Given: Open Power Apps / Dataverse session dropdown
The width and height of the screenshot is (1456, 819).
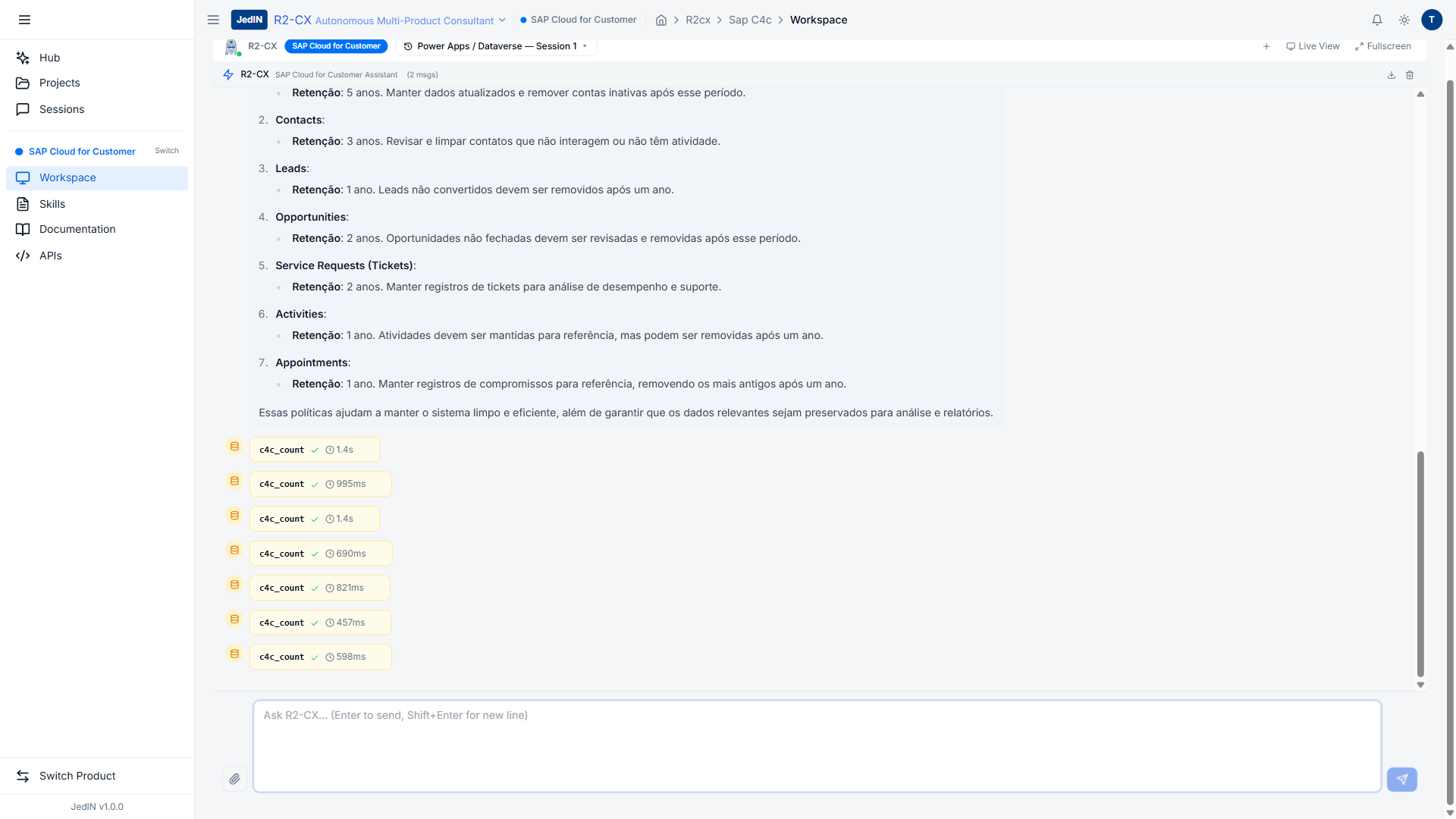Looking at the screenshot, I should click(x=496, y=46).
